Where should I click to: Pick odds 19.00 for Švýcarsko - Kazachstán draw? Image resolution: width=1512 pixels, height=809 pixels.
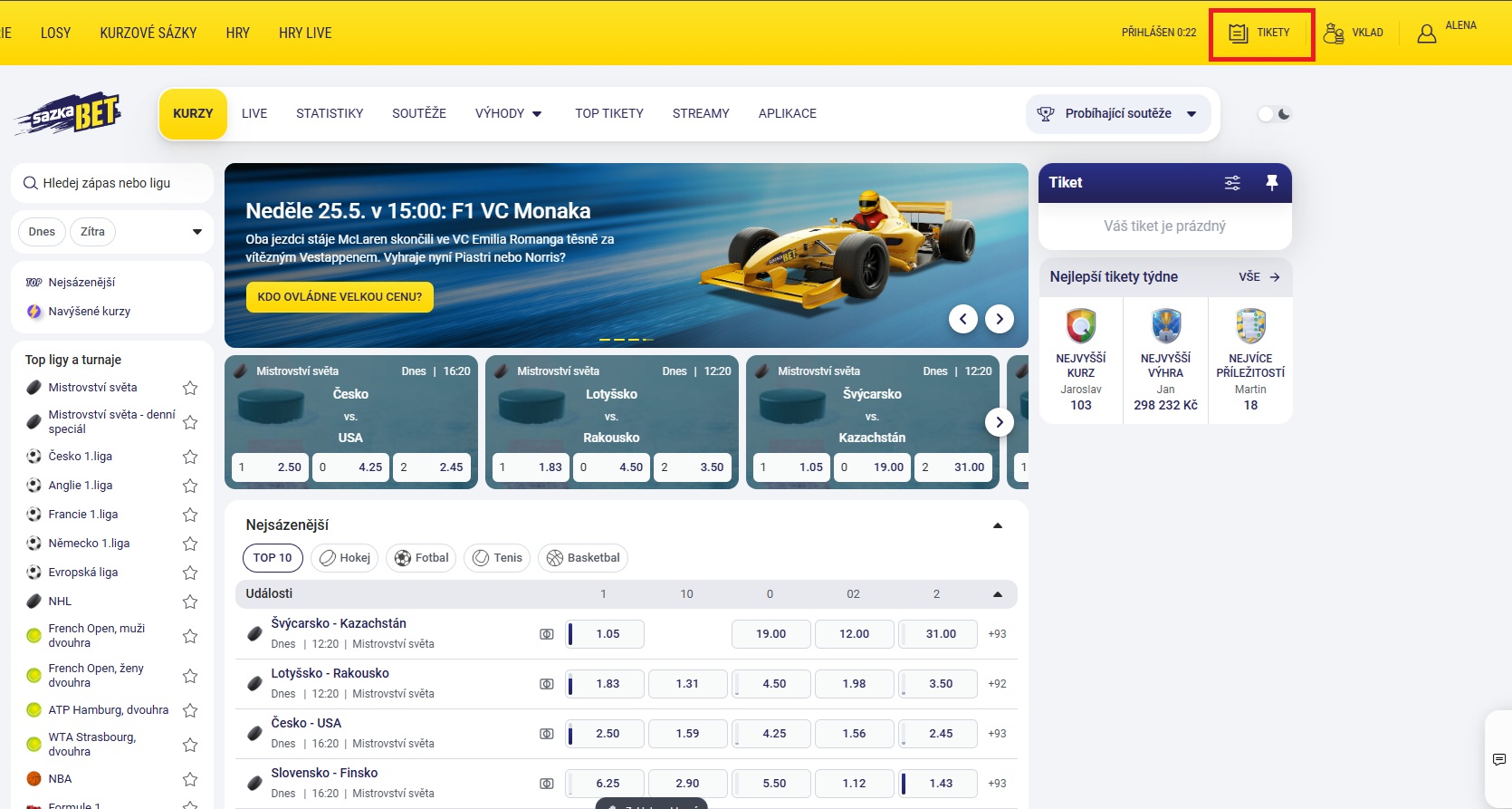pos(771,634)
